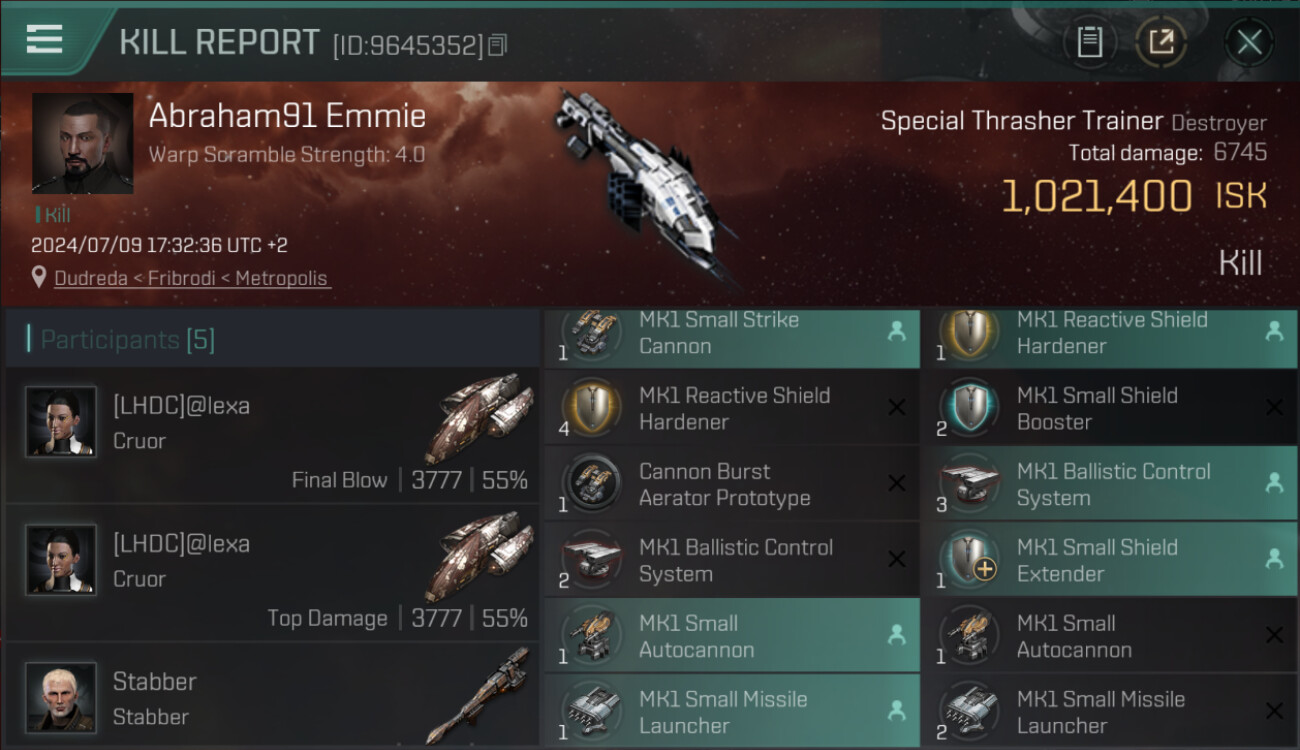Click the clipboard notes icon
The image size is (1300, 750).
(1089, 42)
